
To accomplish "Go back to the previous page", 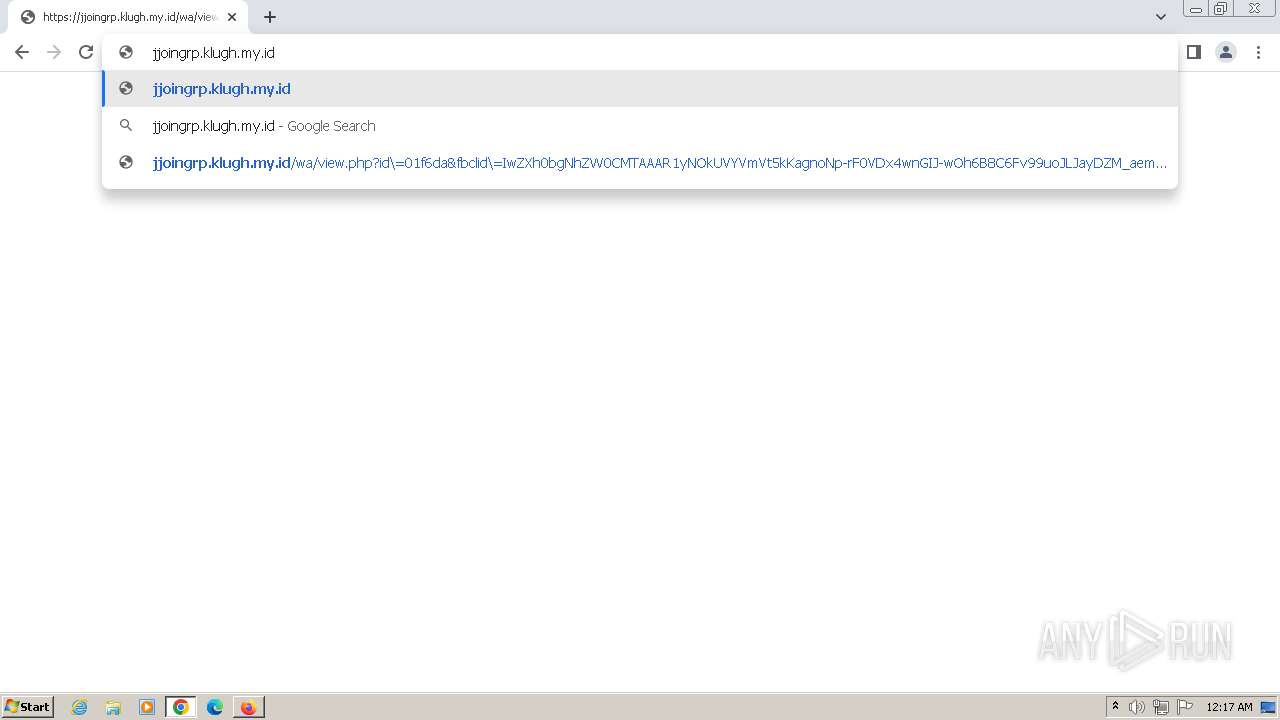I will tap(22, 52).
